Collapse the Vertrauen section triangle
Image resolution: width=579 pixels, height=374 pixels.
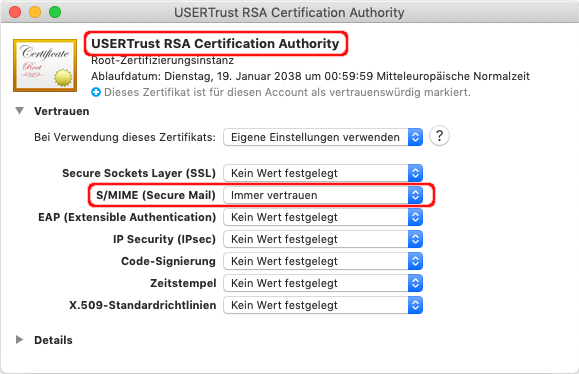(20, 111)
